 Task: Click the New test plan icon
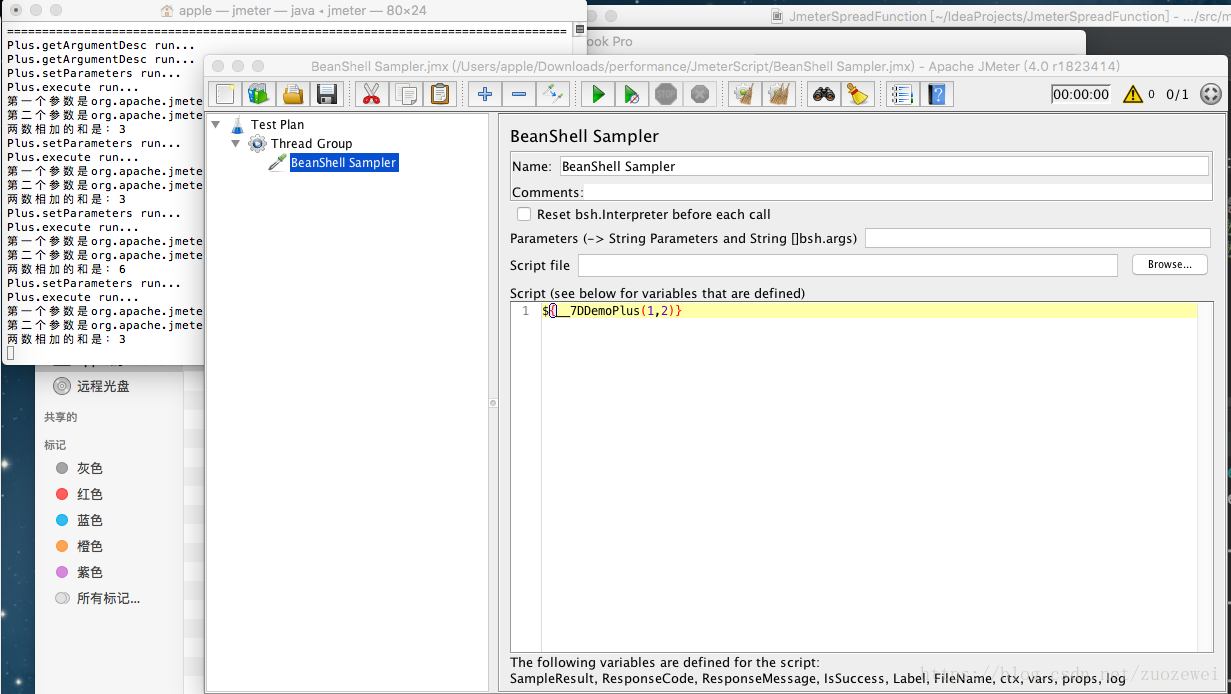[x=225, y=94]
